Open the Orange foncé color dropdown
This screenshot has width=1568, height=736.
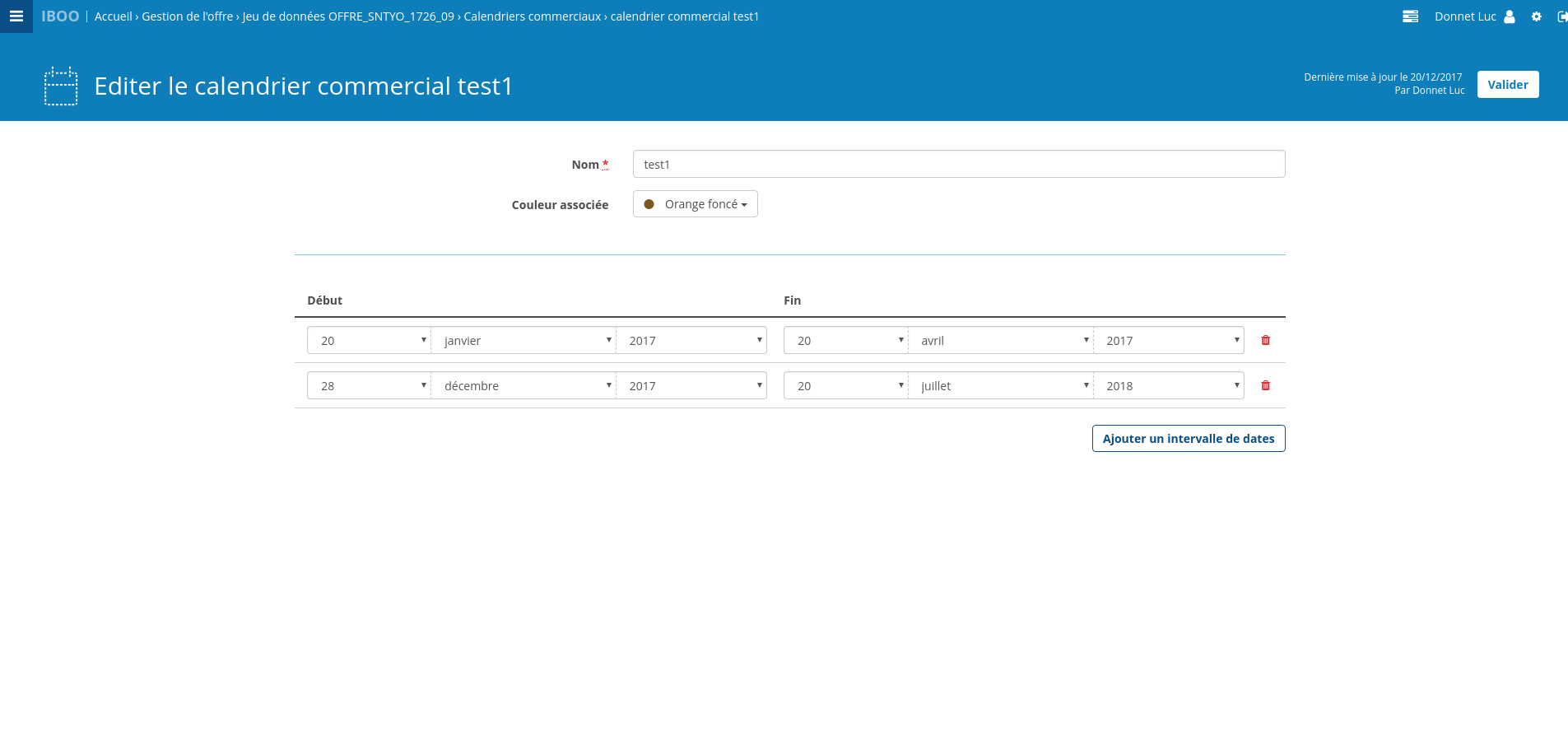[695, 204]
